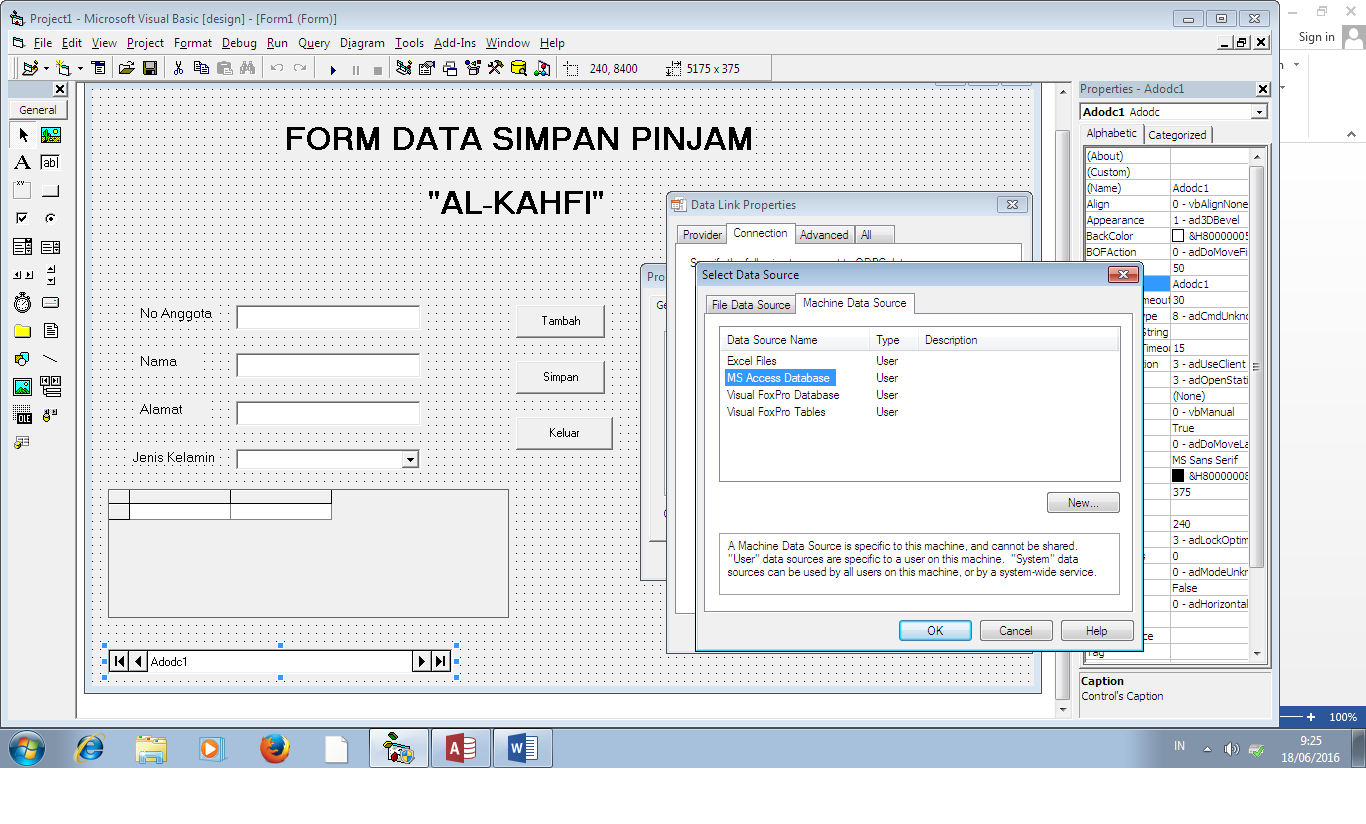Select the CheckBox control in the toolbox
Image resolution: width=1366 pixels, height=824 pixels.
click(x=22, y=217)
